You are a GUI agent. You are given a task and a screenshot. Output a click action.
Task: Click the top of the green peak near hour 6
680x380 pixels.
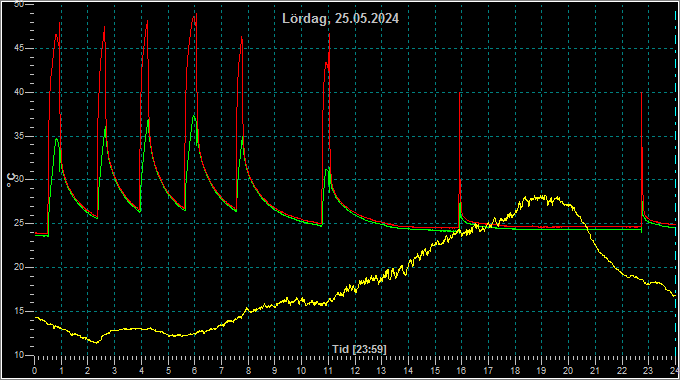[193, 115]
